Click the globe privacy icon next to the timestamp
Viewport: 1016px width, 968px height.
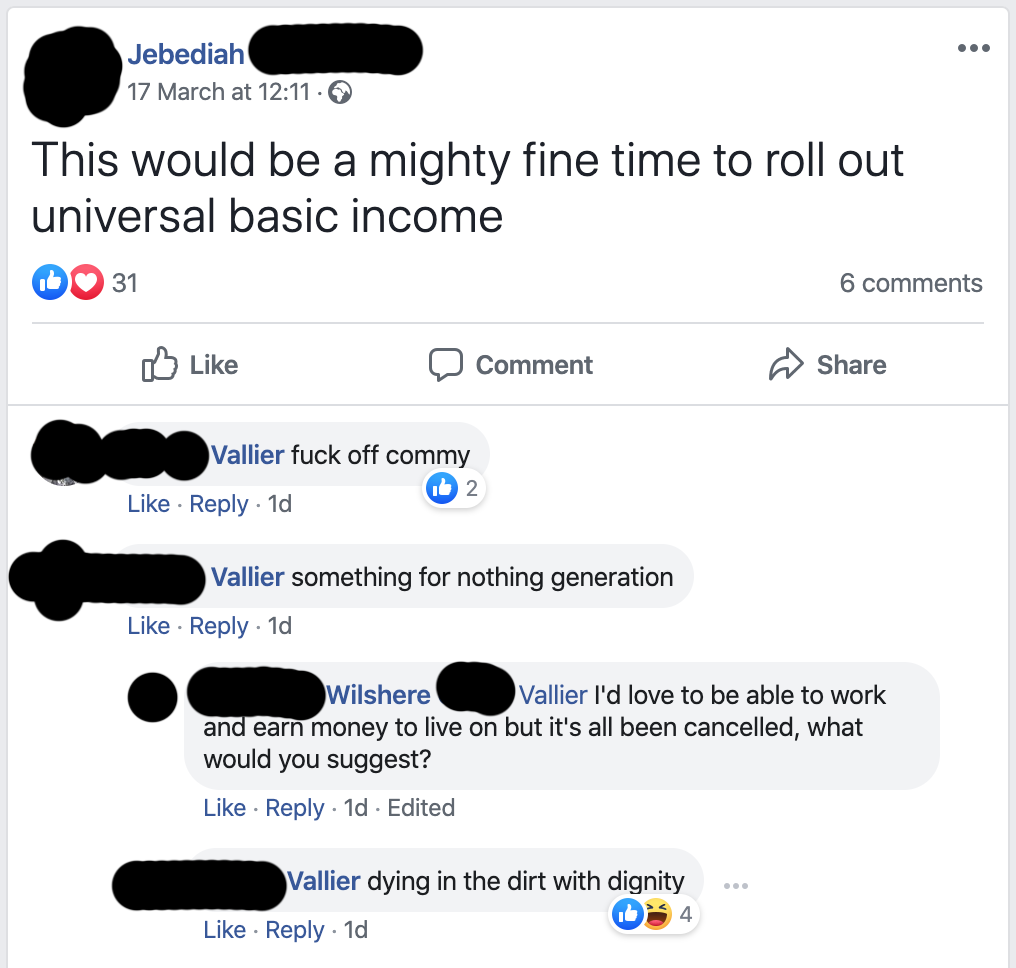(x=338, y=92)
